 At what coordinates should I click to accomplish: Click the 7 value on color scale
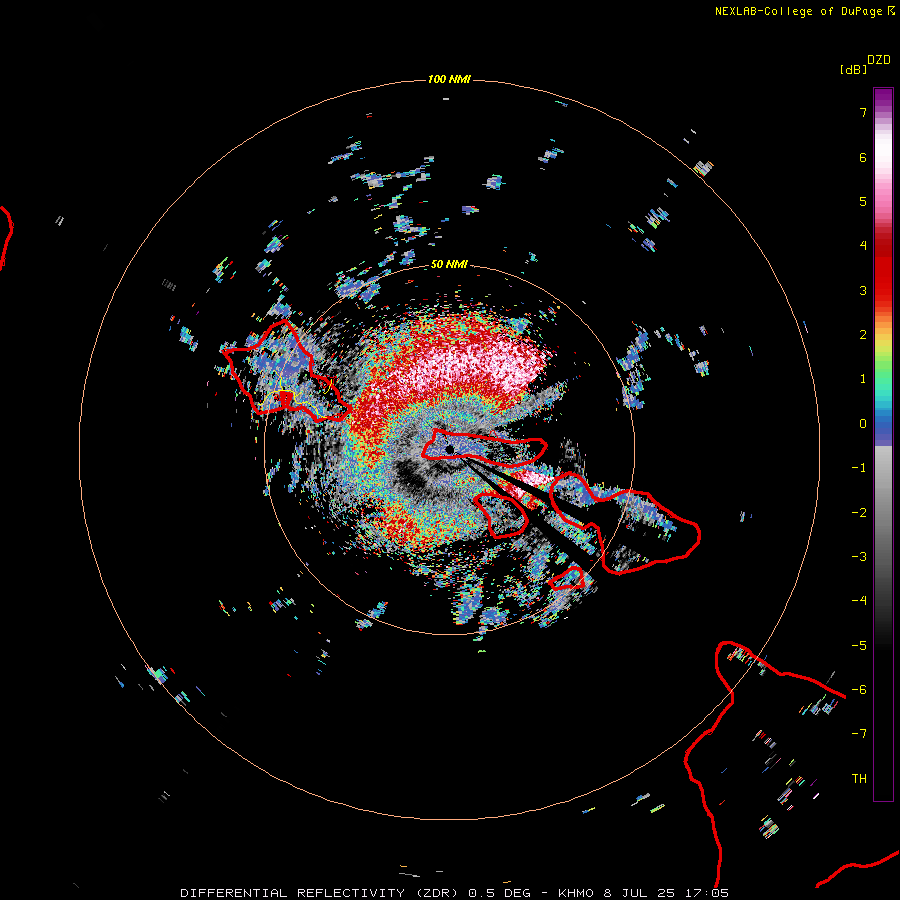pyautogui.click(x=863, y=112)
